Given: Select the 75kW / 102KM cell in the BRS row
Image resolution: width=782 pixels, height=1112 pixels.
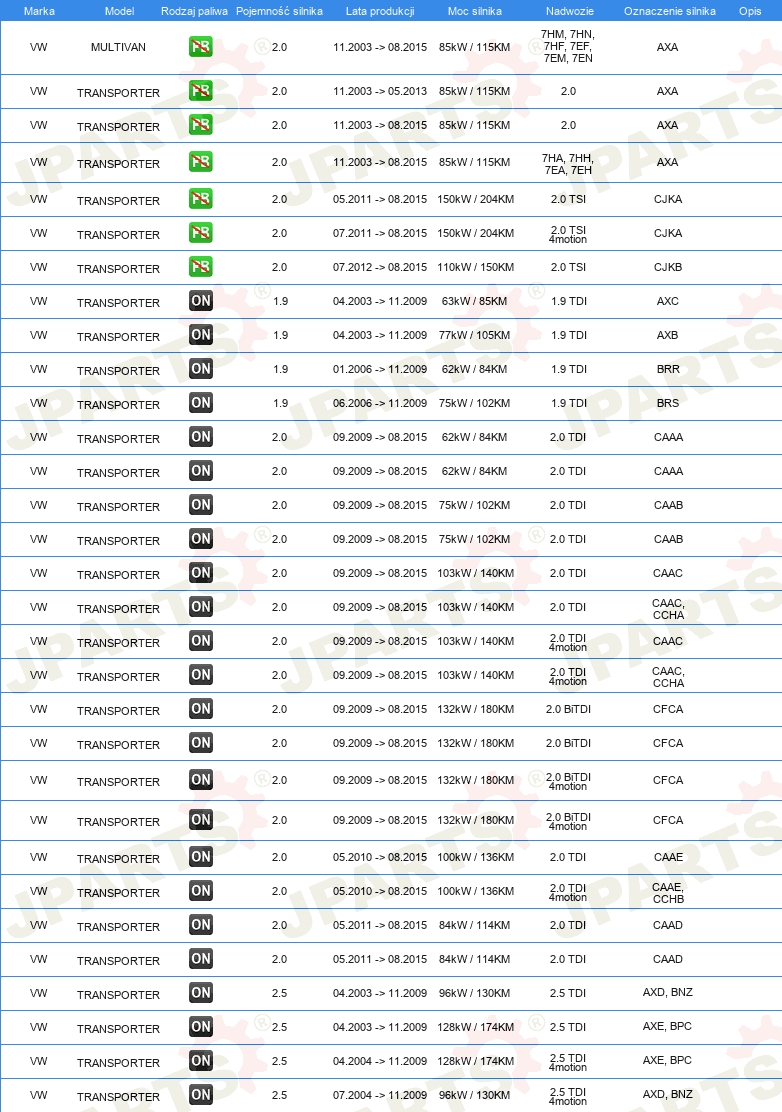Looking at the screenshot, I should click(474, 403).
